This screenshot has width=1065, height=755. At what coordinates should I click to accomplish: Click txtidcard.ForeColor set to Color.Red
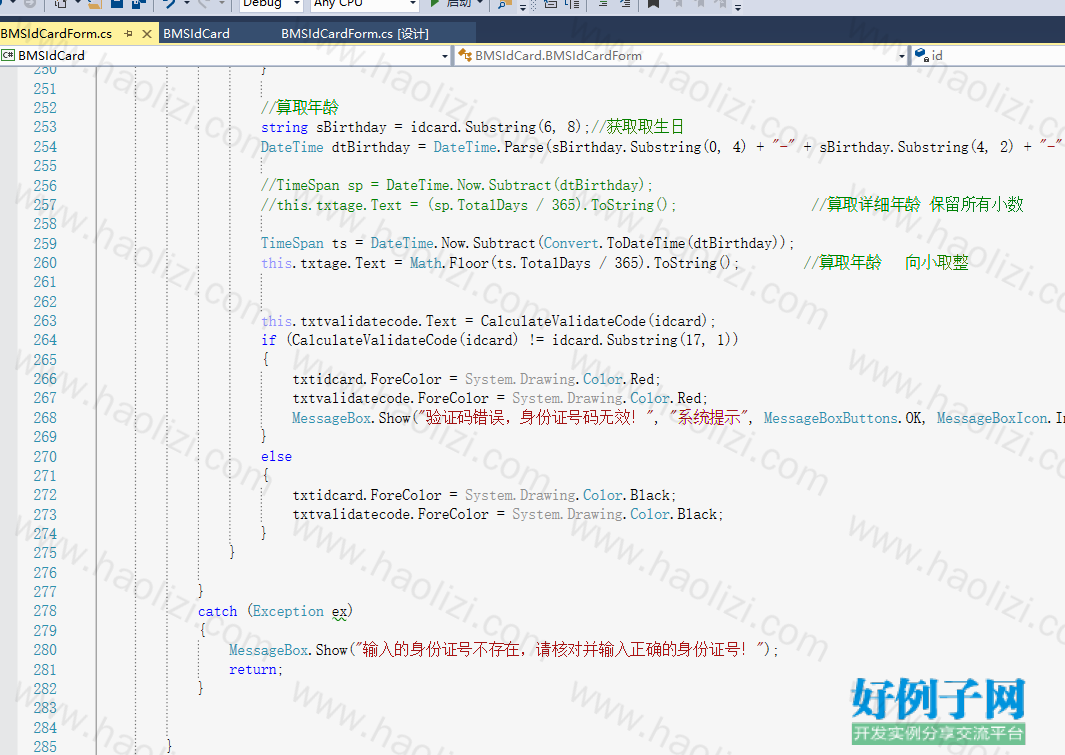[x=476, y=380]
